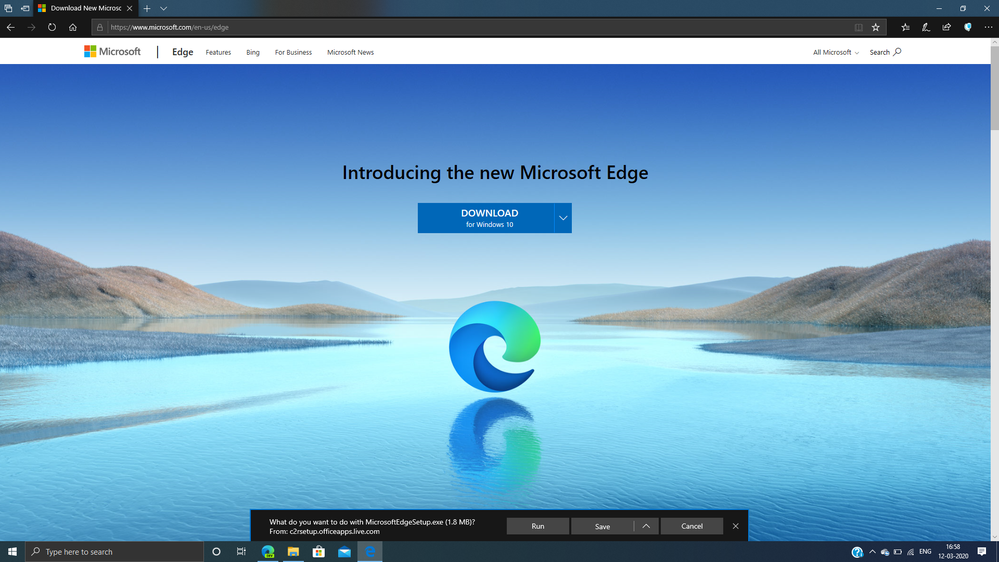
Task: Click the Microsoft logo
Action: (x=112, y=52)
